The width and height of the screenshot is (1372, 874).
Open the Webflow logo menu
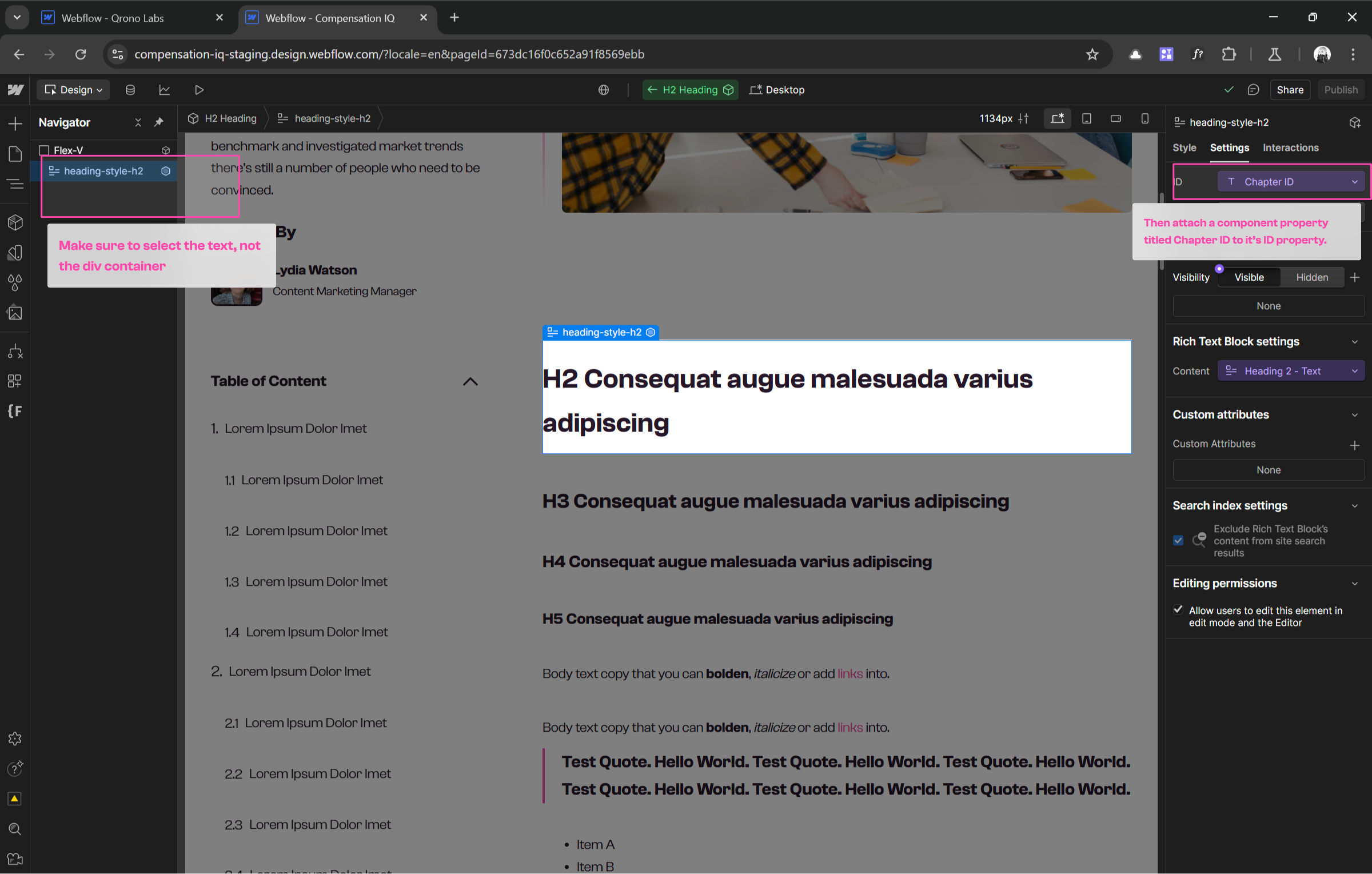coord(15,90)
